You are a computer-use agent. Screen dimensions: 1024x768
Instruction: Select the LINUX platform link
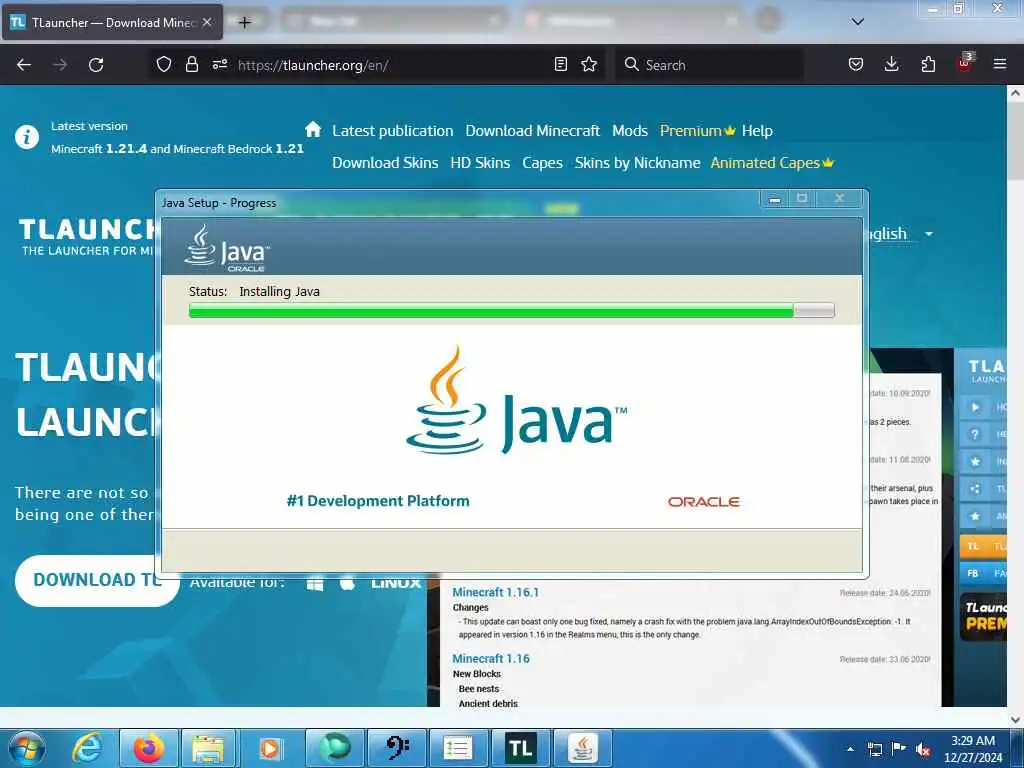click(396, 583)
